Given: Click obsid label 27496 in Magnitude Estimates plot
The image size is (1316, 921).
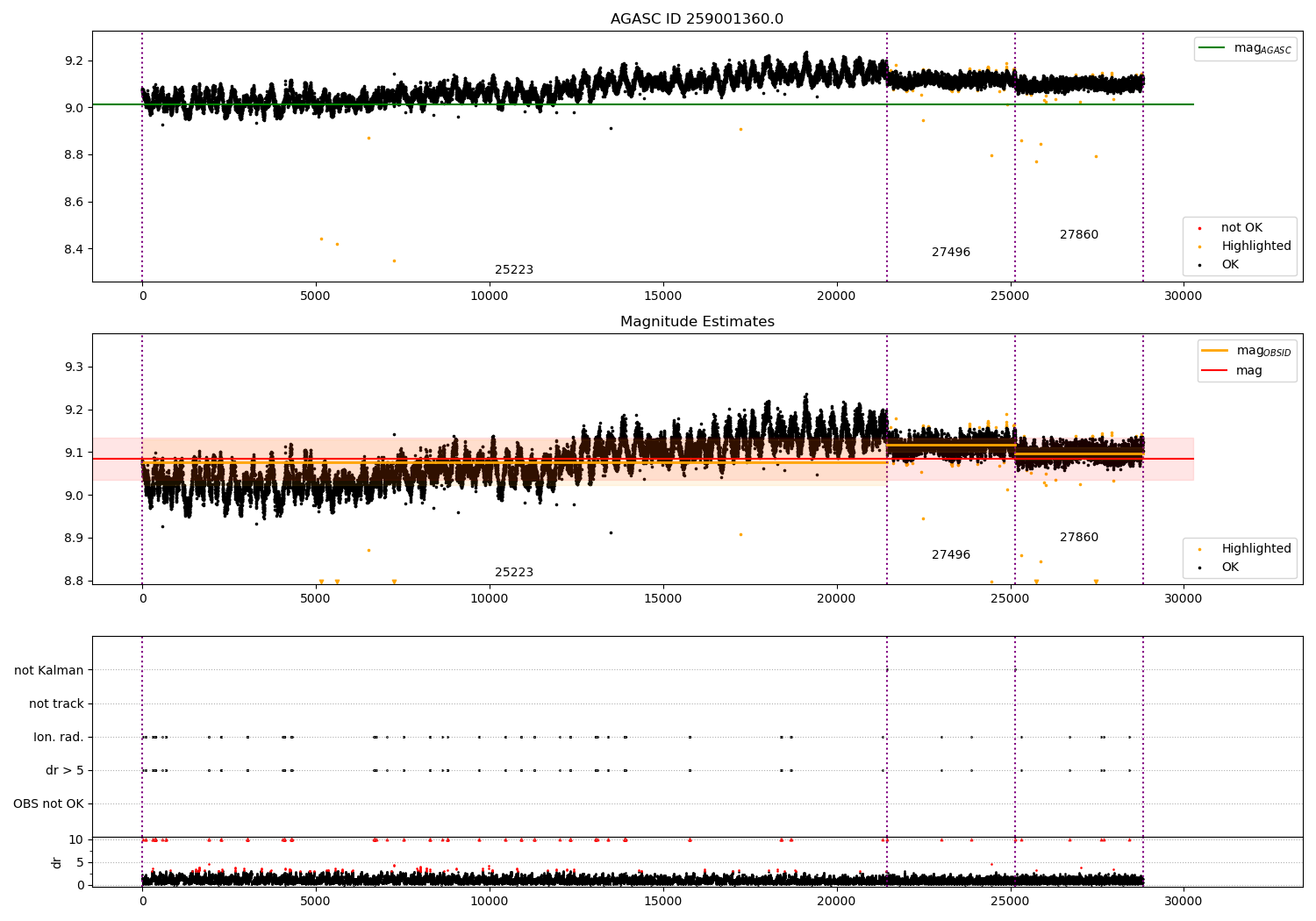Looking at the screenshot, I should [951, 555].
